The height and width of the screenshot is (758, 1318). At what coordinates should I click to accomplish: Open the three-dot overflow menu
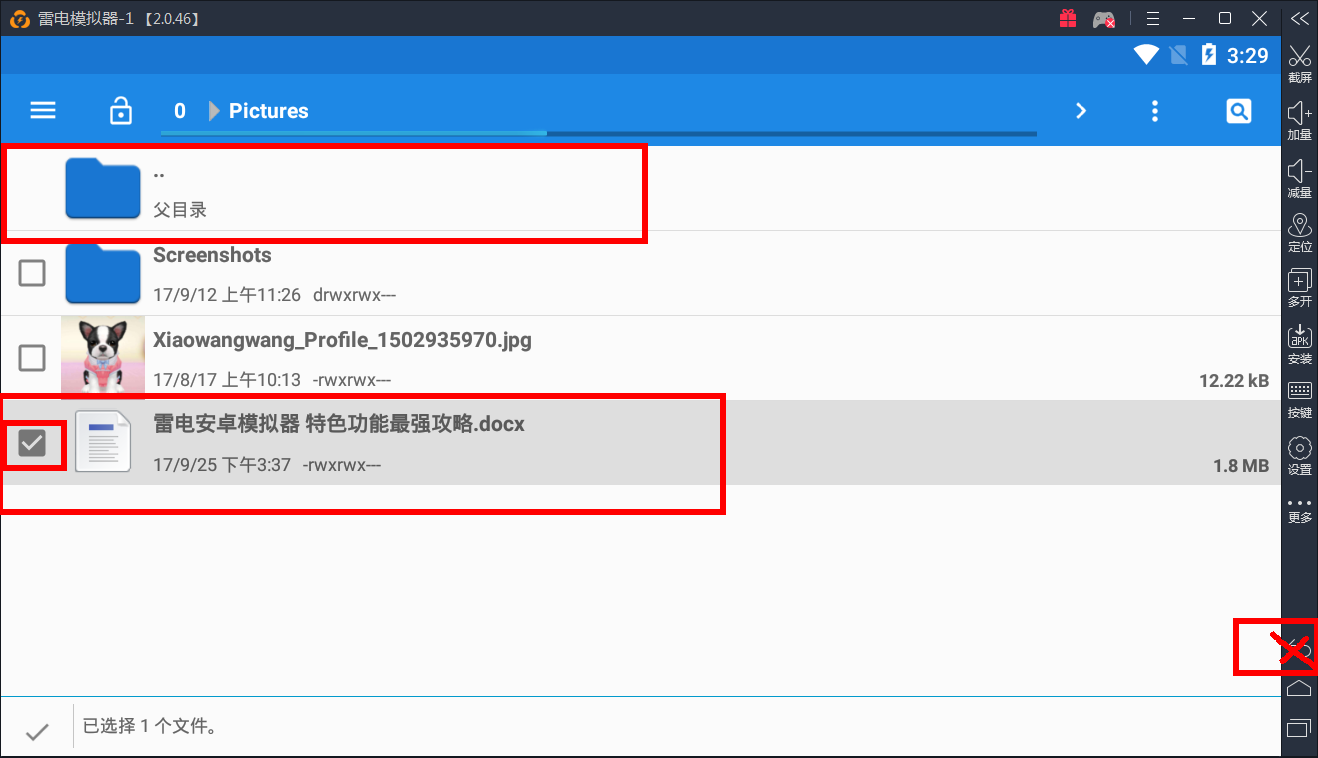tap(1155, 111)
